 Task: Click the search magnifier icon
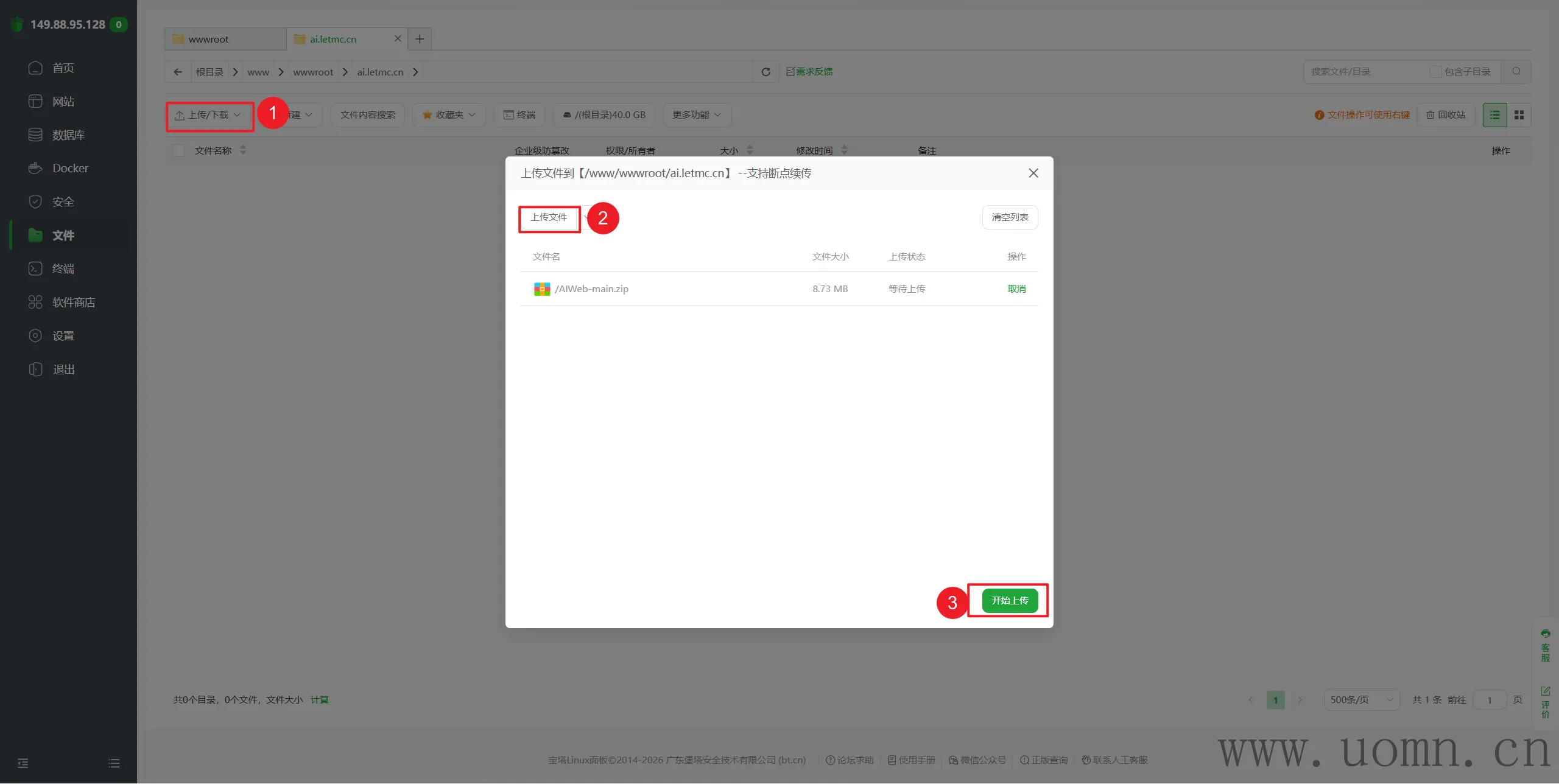(1516, 72)
